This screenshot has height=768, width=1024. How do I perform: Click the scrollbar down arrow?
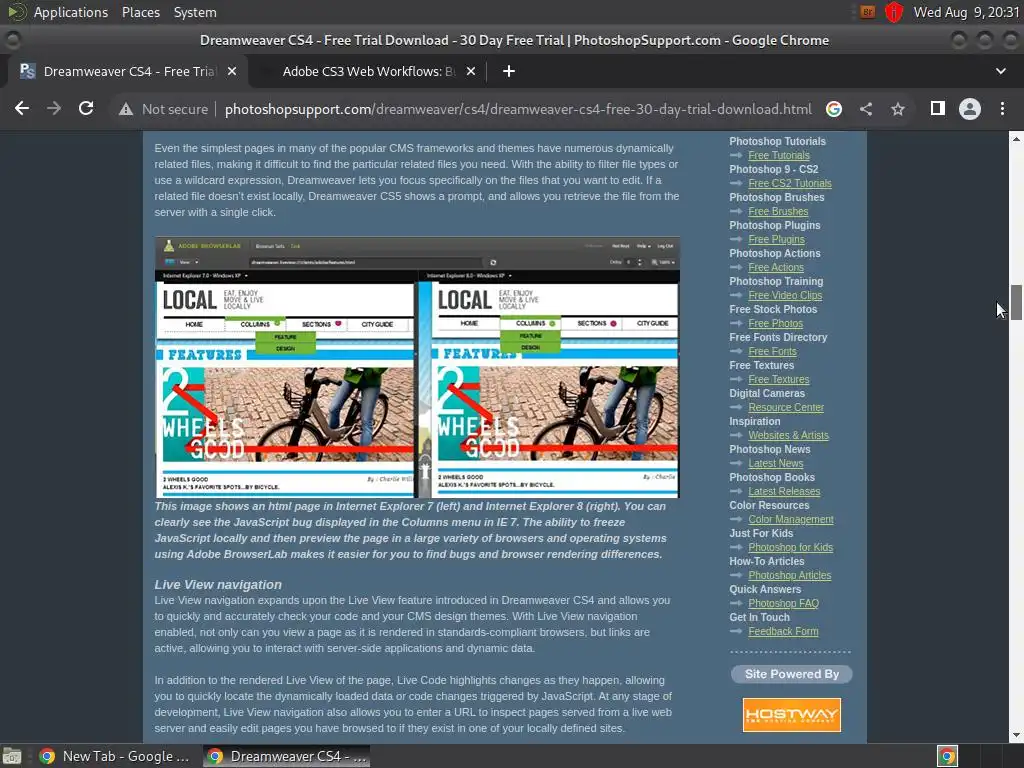(1016, 735)
